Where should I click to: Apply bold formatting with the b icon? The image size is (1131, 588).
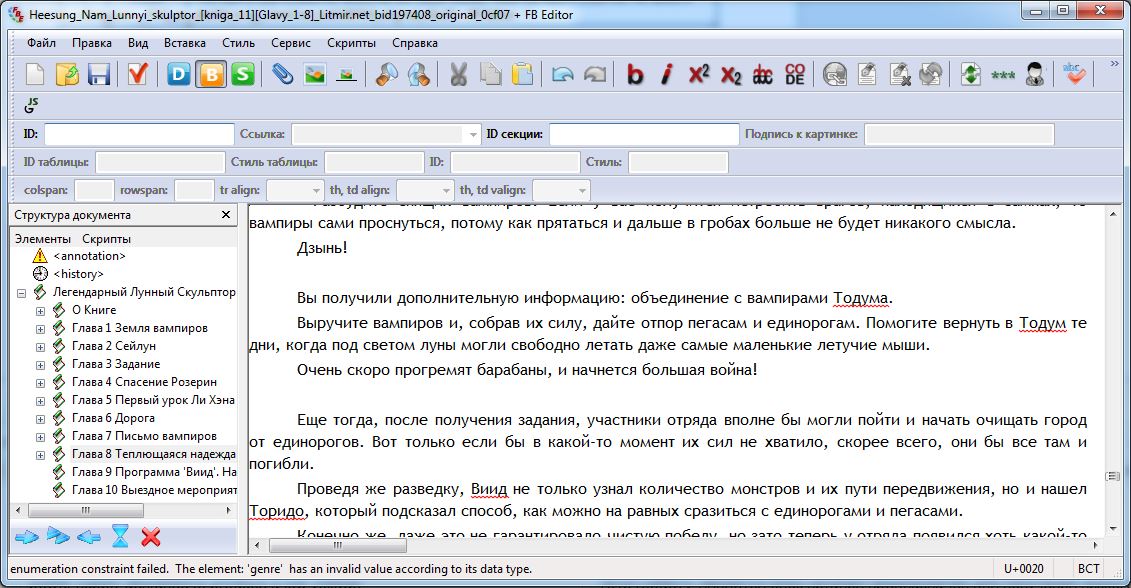click(634, 74)
